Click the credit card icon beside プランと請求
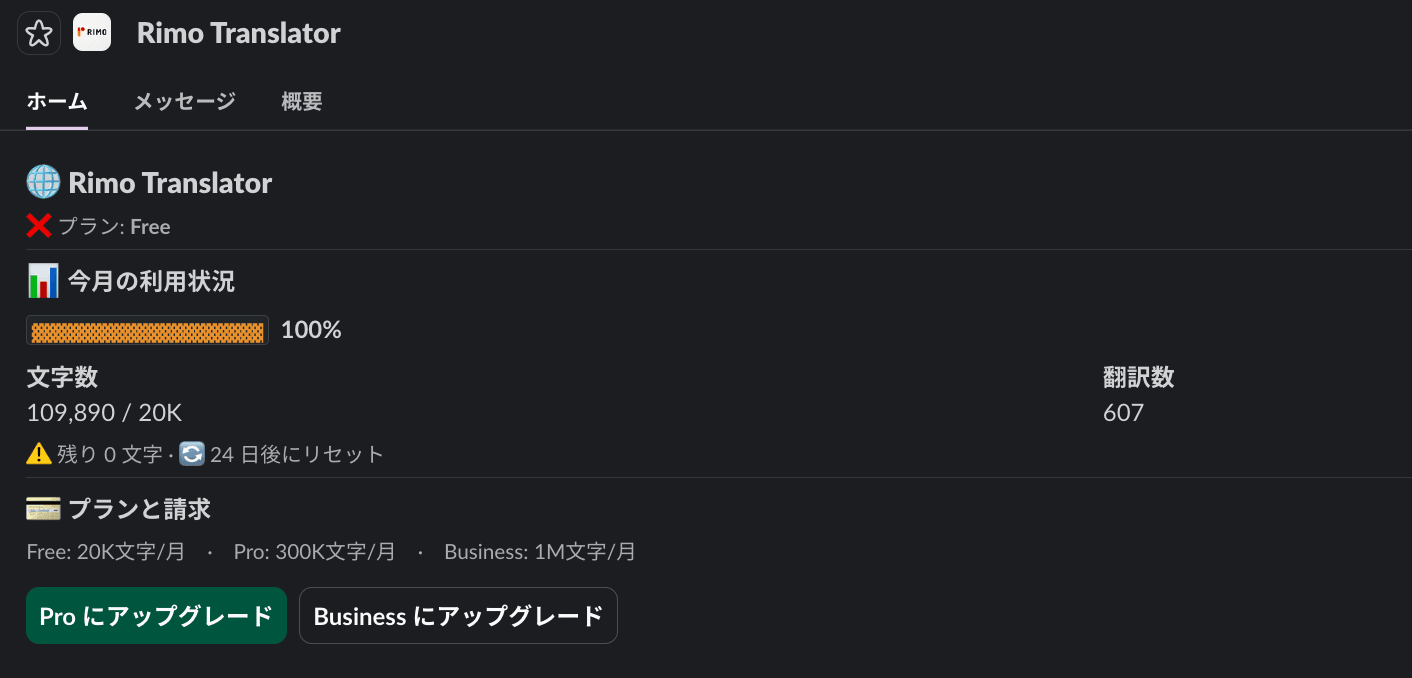Image resolution: width=1412 pixels, height=678 pixels. click(40, 508)
